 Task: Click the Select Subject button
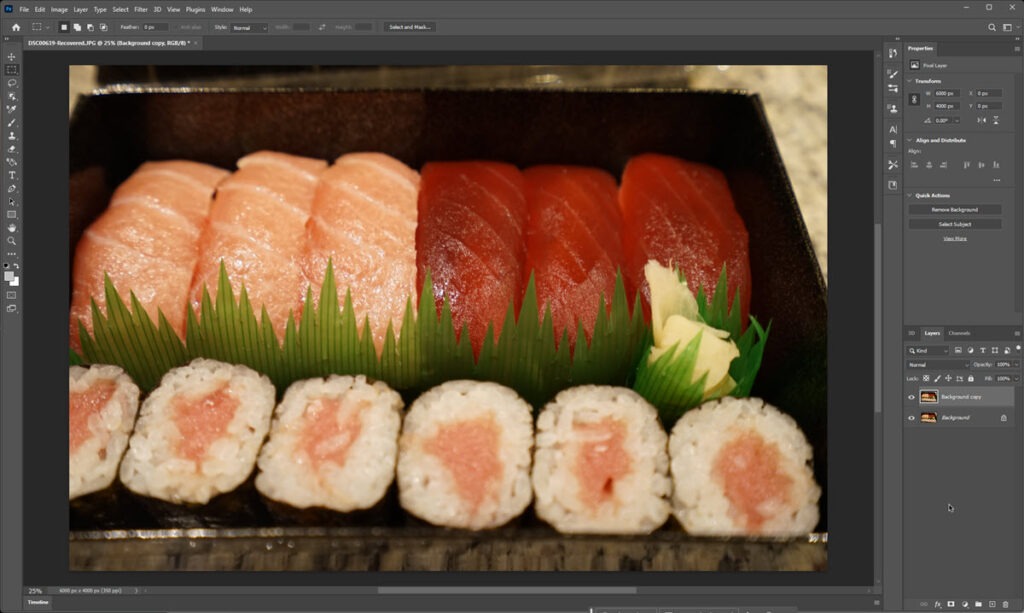[954, 224]
